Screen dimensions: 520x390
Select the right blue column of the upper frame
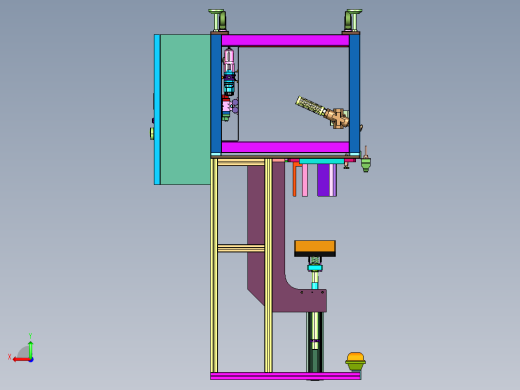click(354, 93)
